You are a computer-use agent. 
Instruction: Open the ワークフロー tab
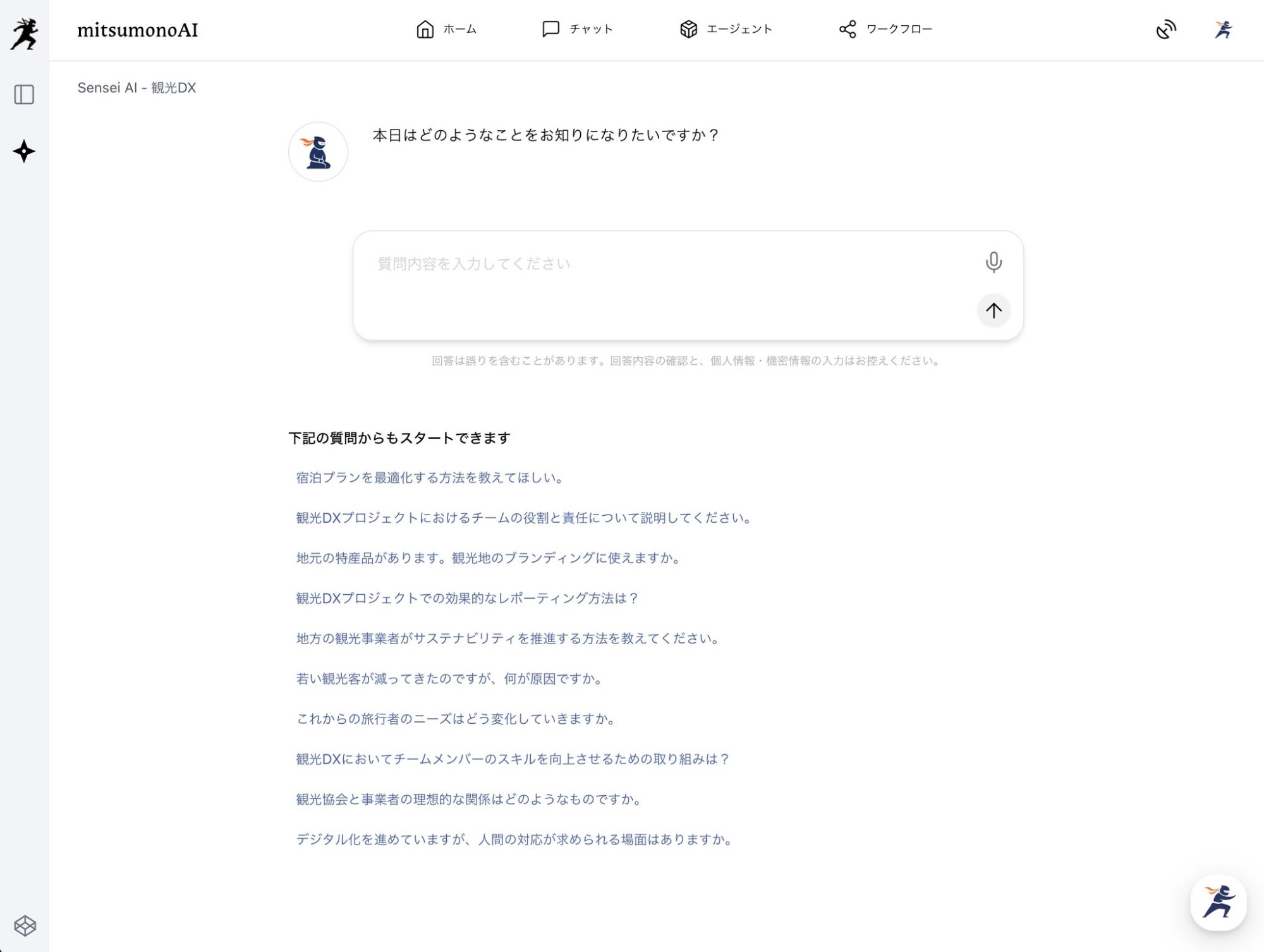[885, 29]
